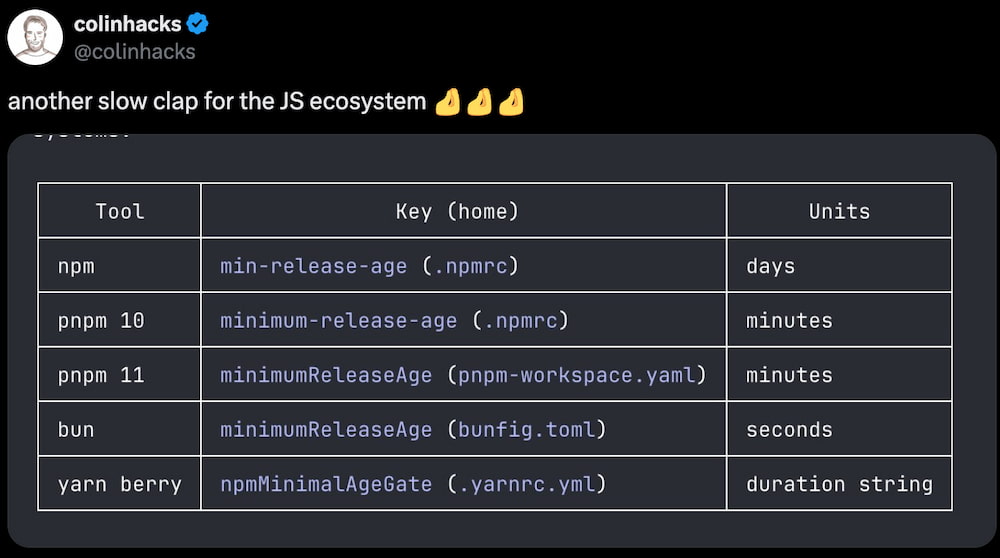
Task: Click minimumReleaseAge in the bun row
Action: coord(326,430)
